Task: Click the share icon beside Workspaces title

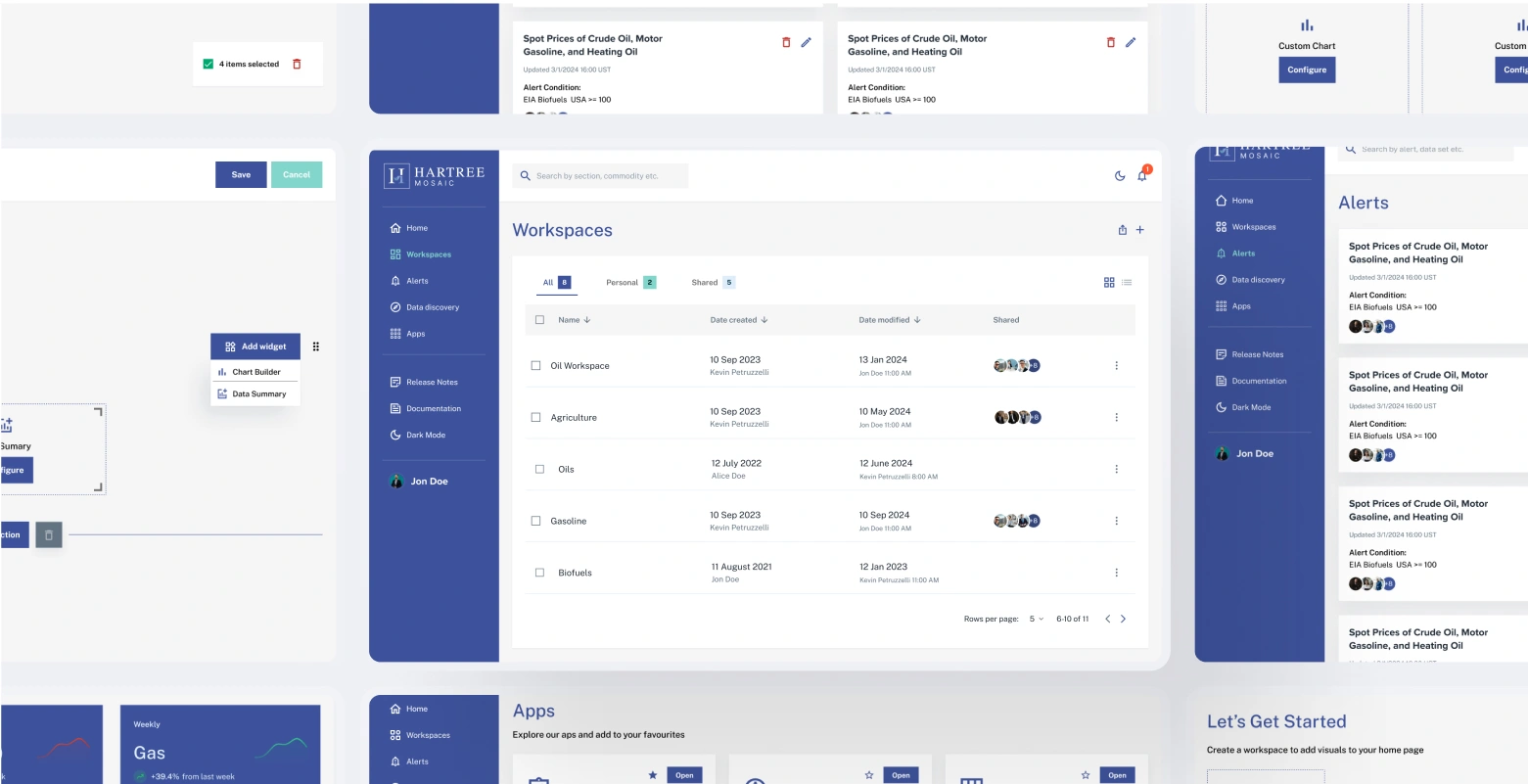Action: coord(1122,230)
